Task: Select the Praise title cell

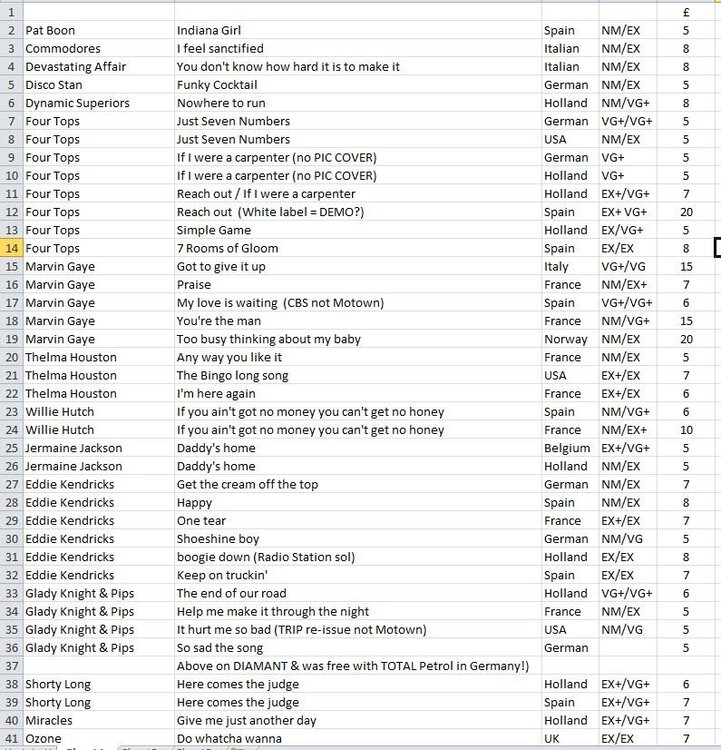Action: point(358,285)
